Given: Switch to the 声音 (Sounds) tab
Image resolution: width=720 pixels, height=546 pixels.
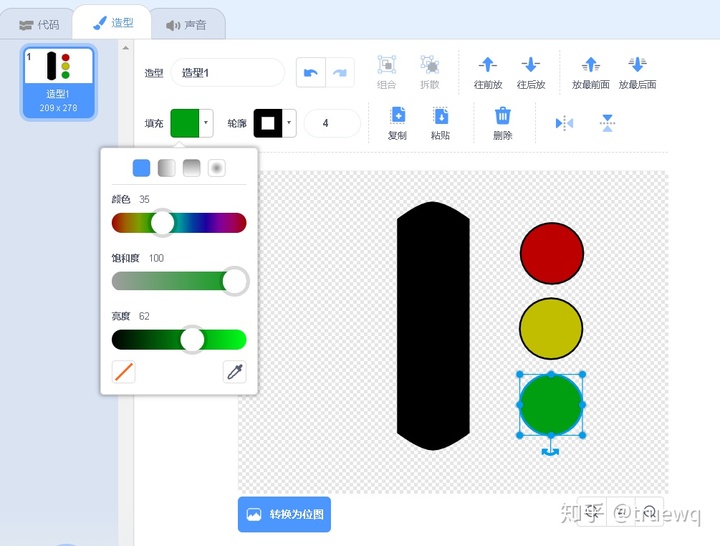Looking at the screenshot, I should tap(186, 25).
